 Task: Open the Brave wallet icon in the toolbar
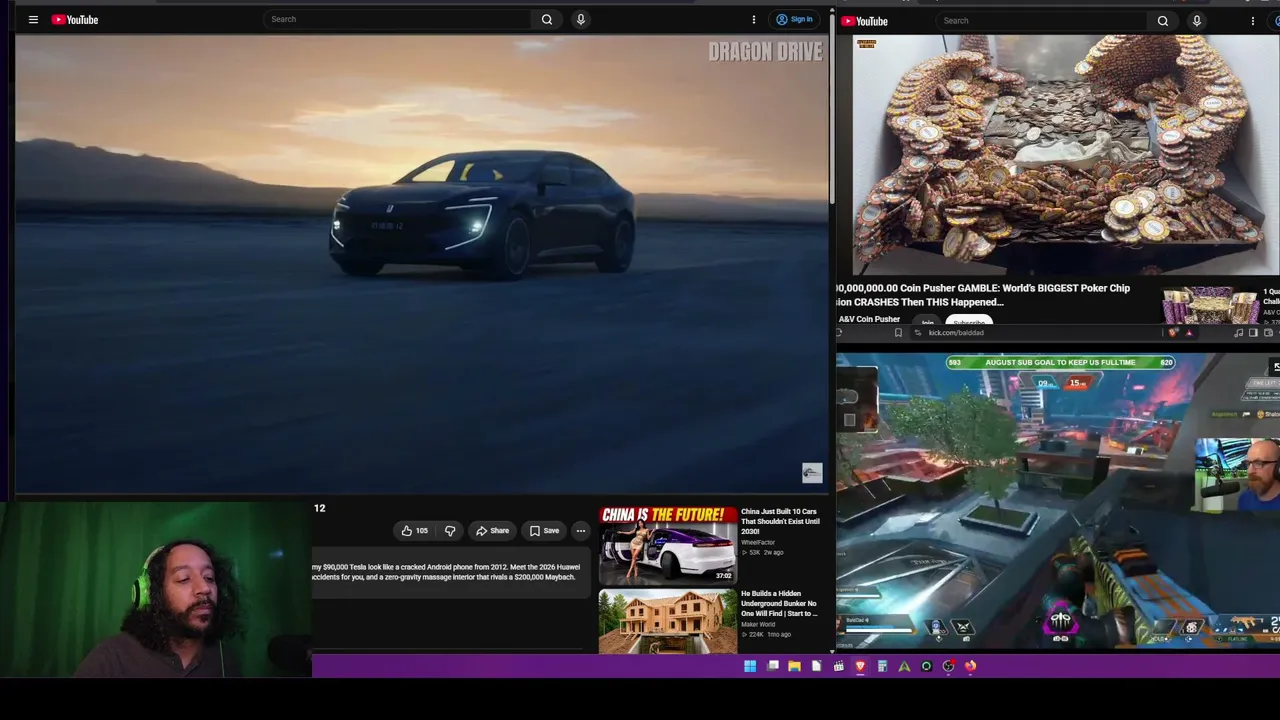pos(1268,333)
